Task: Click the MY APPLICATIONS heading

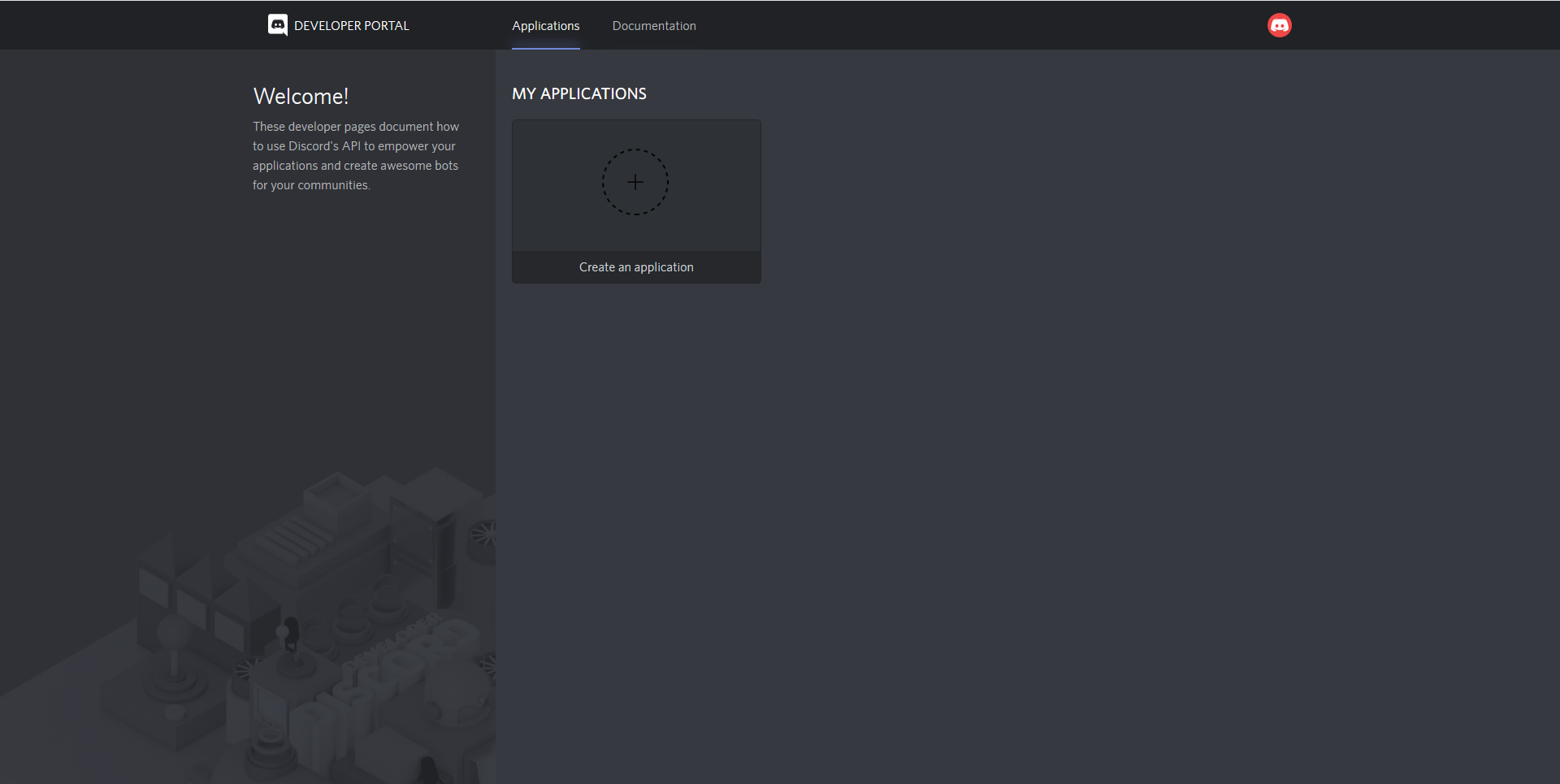Action: click(x=578, y=93)
